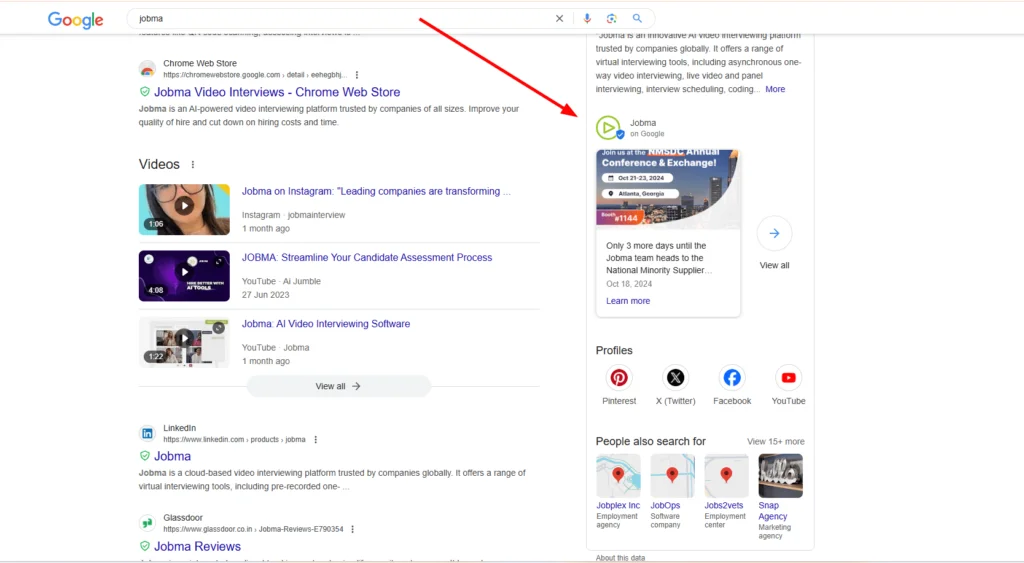Click About this data link
Image resolution: width=1024 pixels, height=563 pixels.
click(x=620, y=558)
